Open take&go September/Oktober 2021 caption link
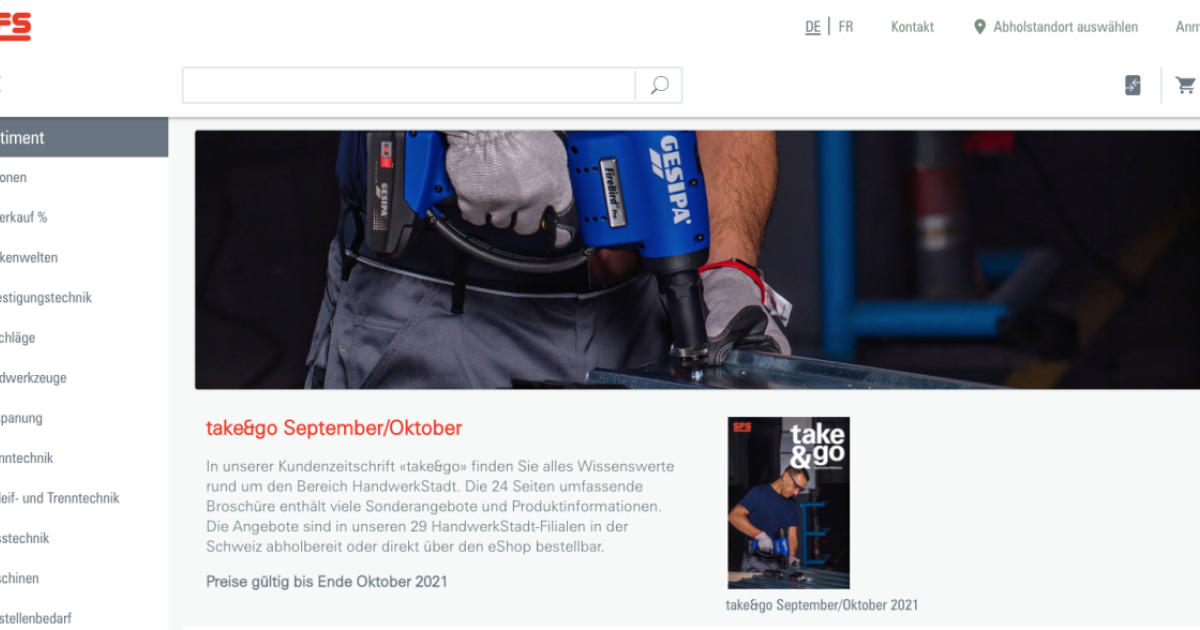This screenshot has width=1200, height=630. [x=821, y=605]
